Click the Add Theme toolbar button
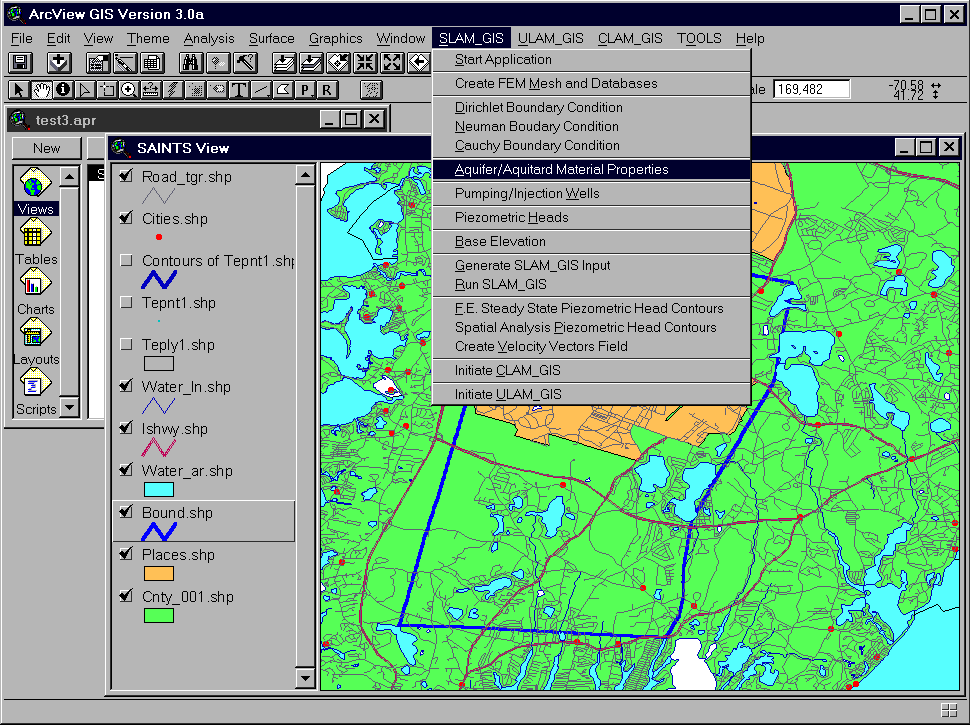970x725 pixels. tap(59, 62)
